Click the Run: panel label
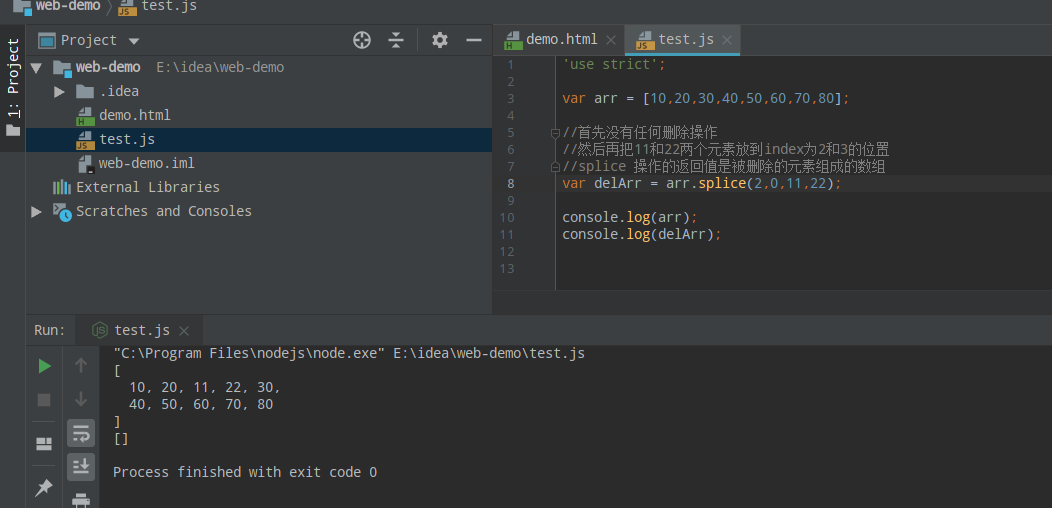Image resolution: width=1052 pixels, height=508 pixels. 50,330
